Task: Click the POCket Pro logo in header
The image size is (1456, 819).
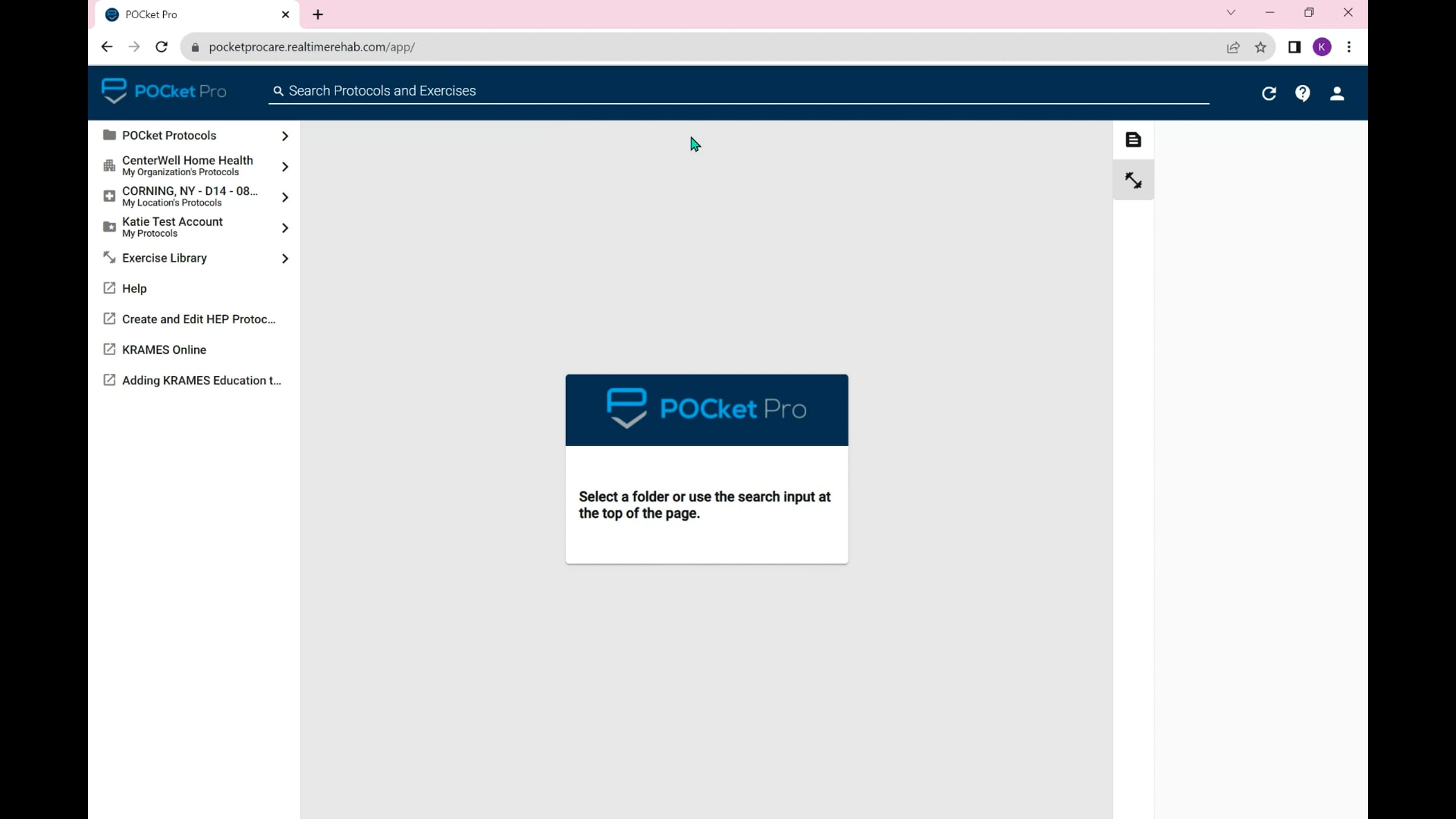Action: click(x=164, y=91)
